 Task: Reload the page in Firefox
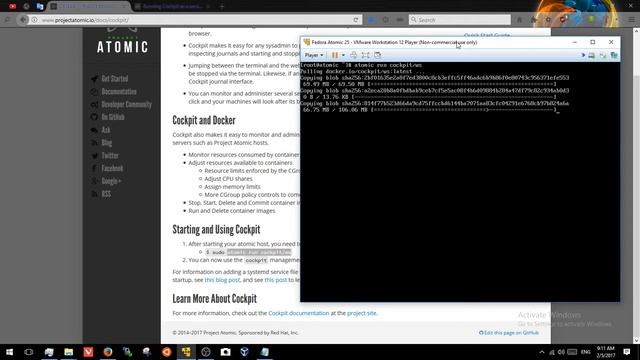(356, 20)
